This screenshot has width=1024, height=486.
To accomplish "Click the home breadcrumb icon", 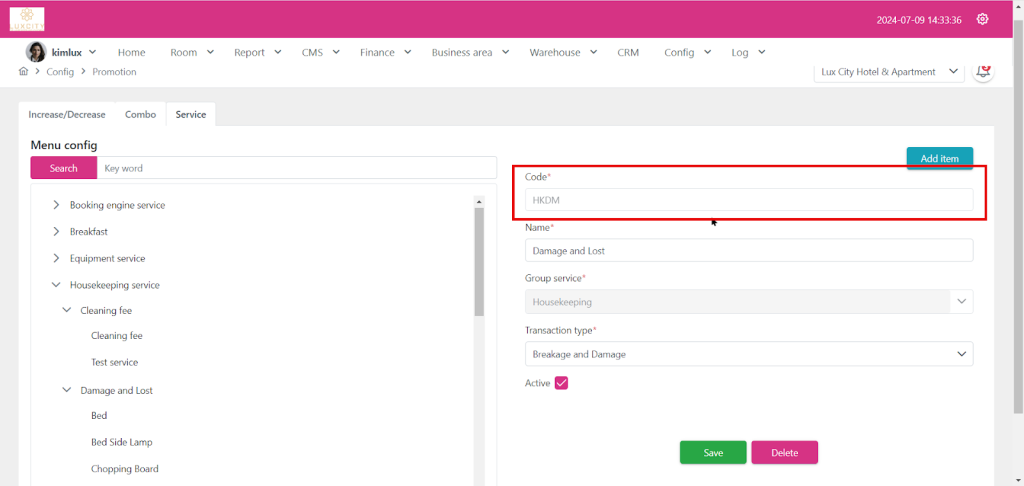I will coord(23,72).
